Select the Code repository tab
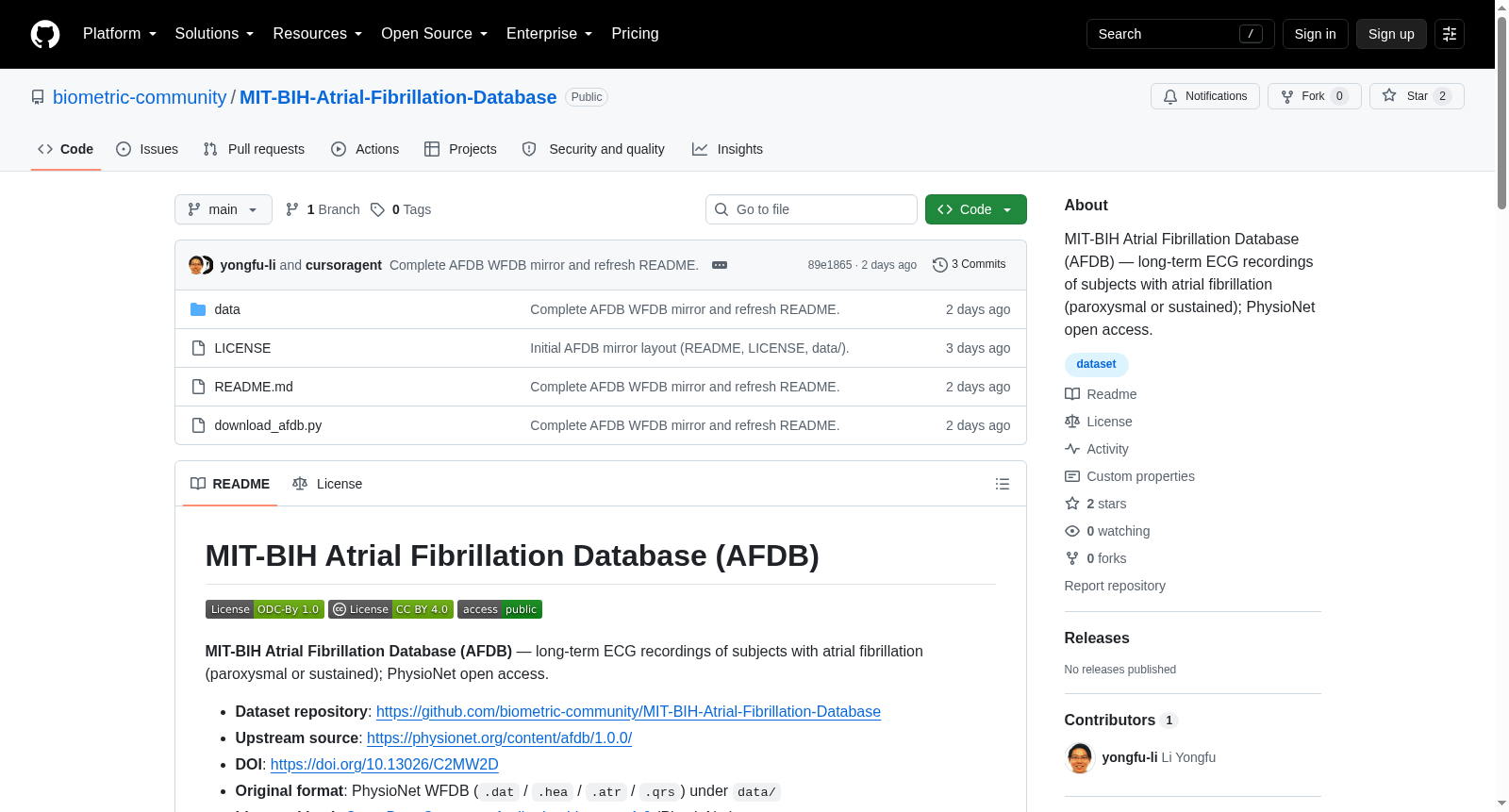1509x812 pixels. (66, 149)
